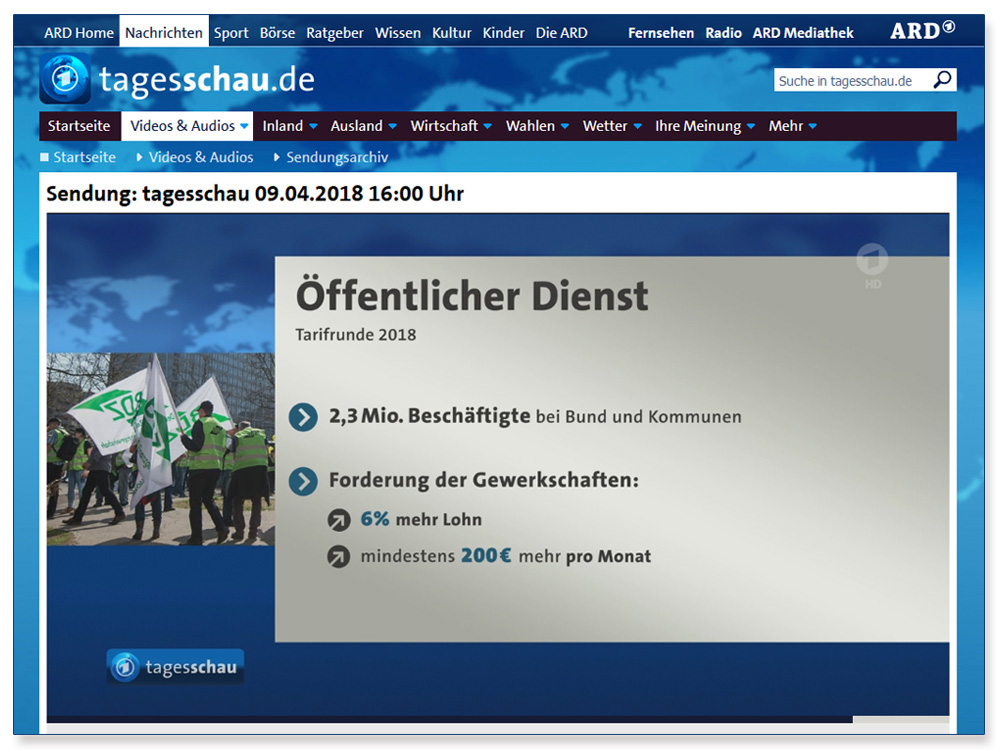The image size is (1000, 755).
Task: Open Kinder in top bar
Action: [503, 33]
